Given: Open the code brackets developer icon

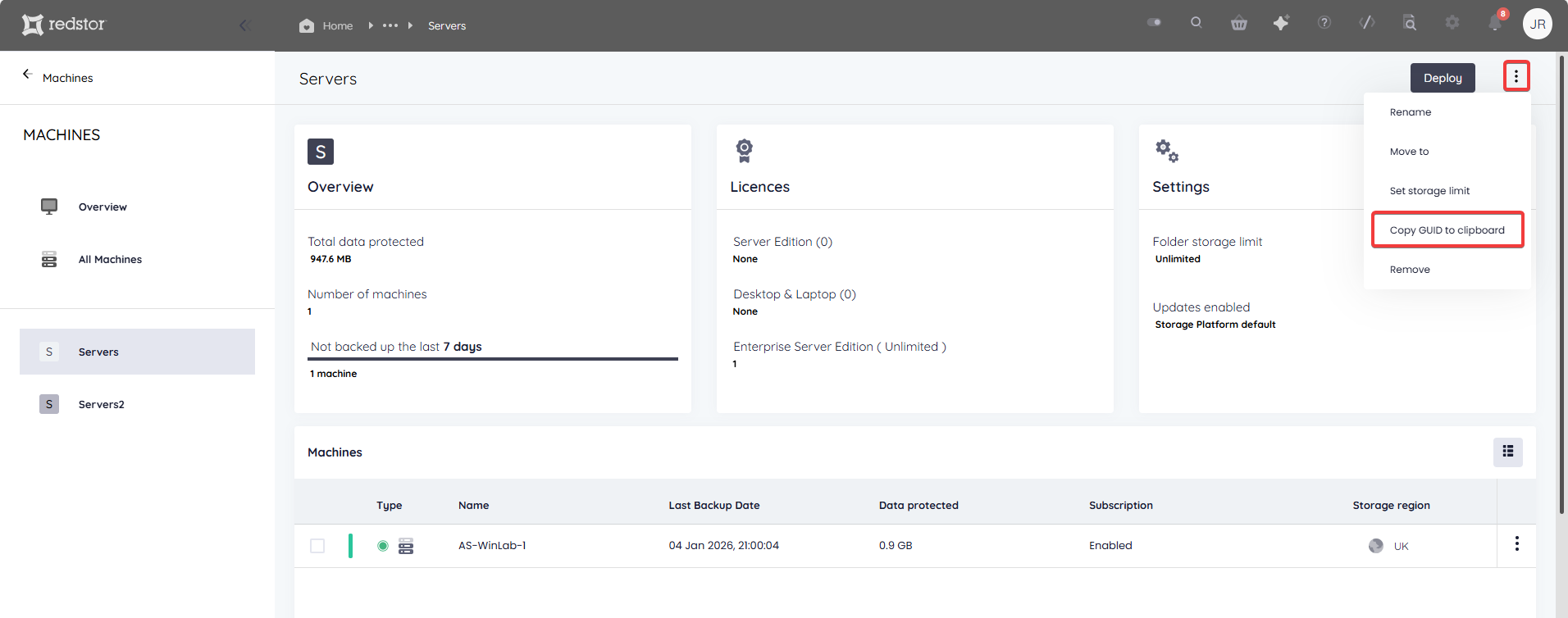Looking at the screenshot, I should (1367, 23).
